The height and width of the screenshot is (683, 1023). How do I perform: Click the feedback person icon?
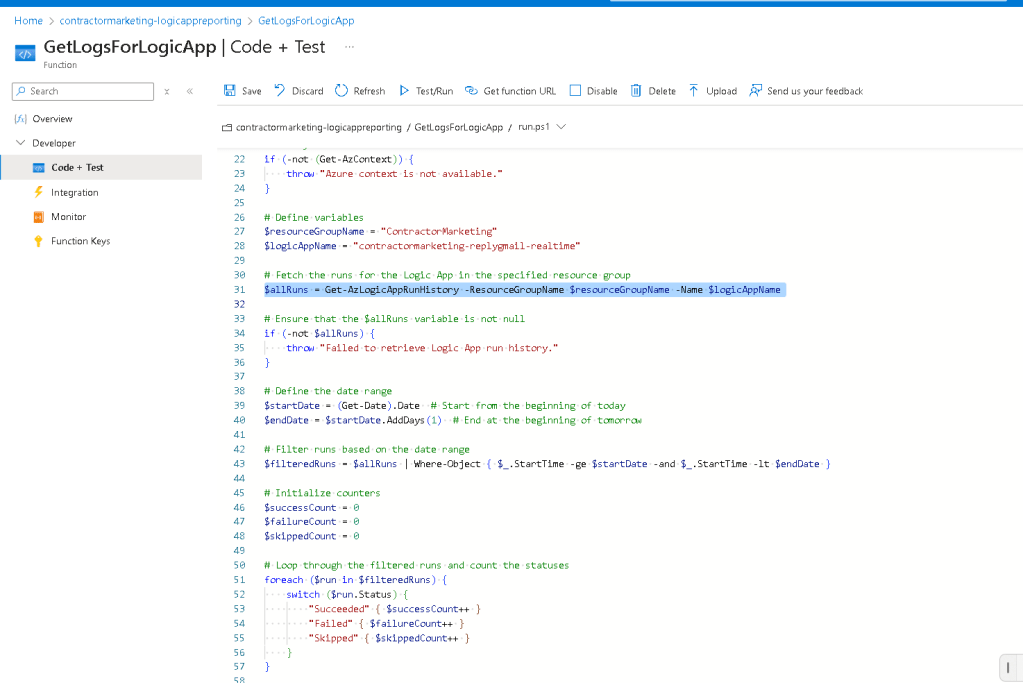[x=755, y=91]
